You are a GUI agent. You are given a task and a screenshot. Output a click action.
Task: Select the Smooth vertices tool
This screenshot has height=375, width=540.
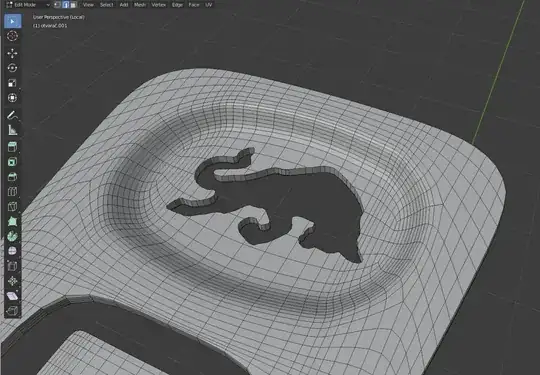[x=12, y=251]
